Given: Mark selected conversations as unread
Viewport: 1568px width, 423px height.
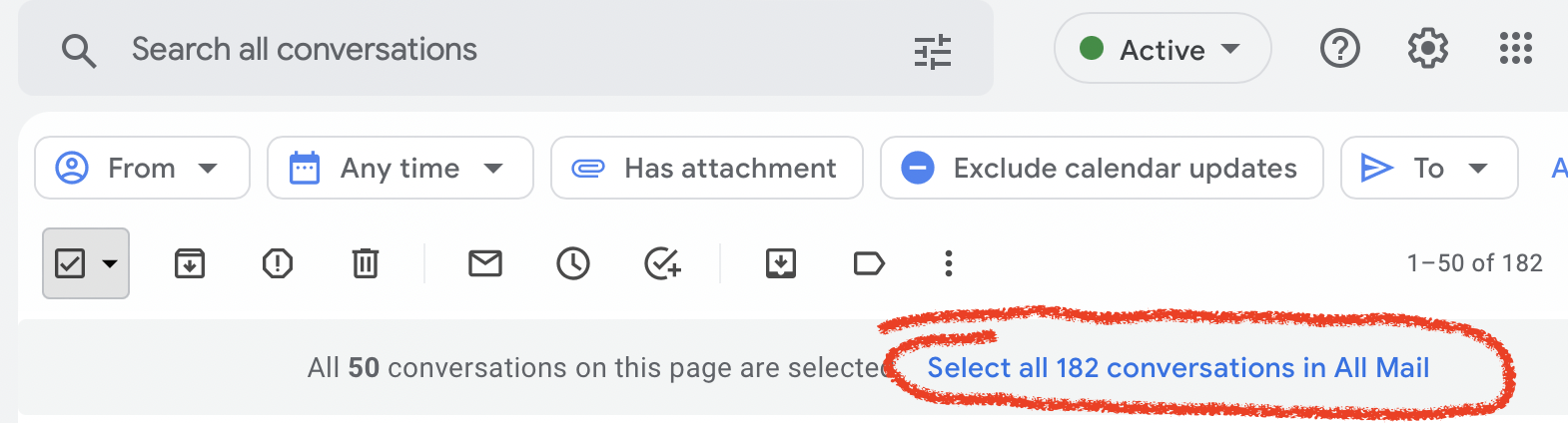Looking at the screenshot, I should (x=485, y=263).
